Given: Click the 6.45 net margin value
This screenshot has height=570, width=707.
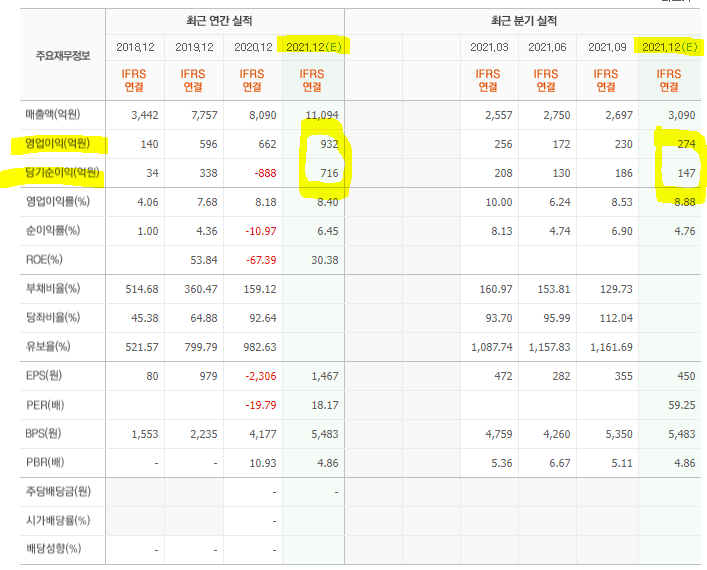Looking at the screenshot, I should pos(328,231).
